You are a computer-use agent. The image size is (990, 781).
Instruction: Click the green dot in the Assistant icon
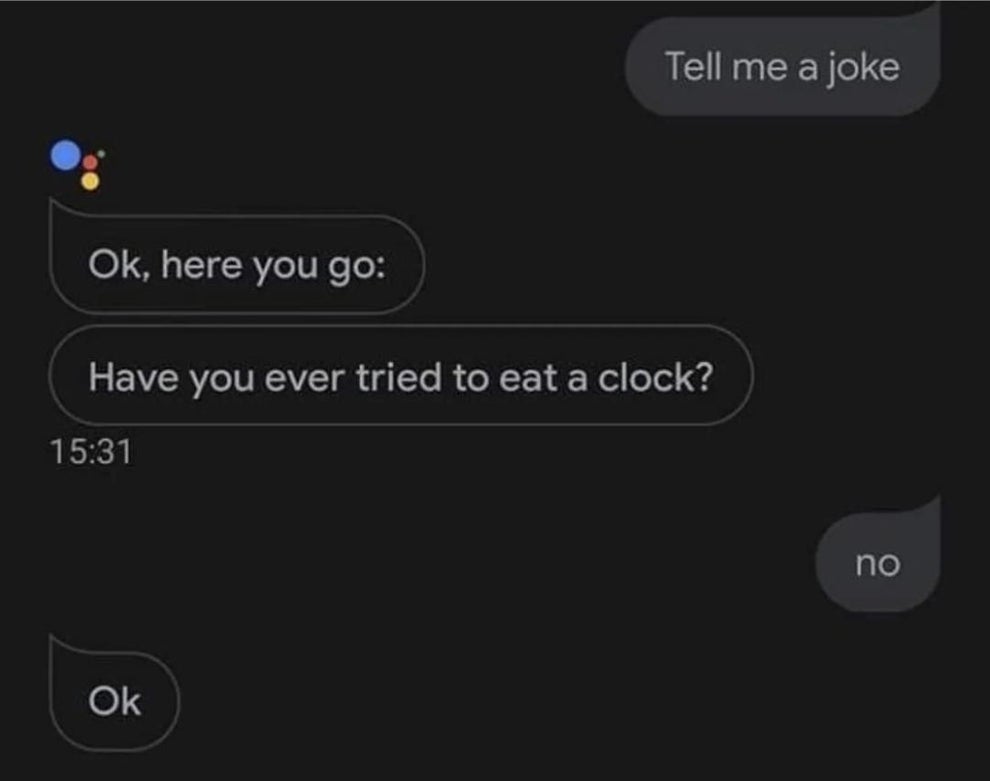[101, 153]
